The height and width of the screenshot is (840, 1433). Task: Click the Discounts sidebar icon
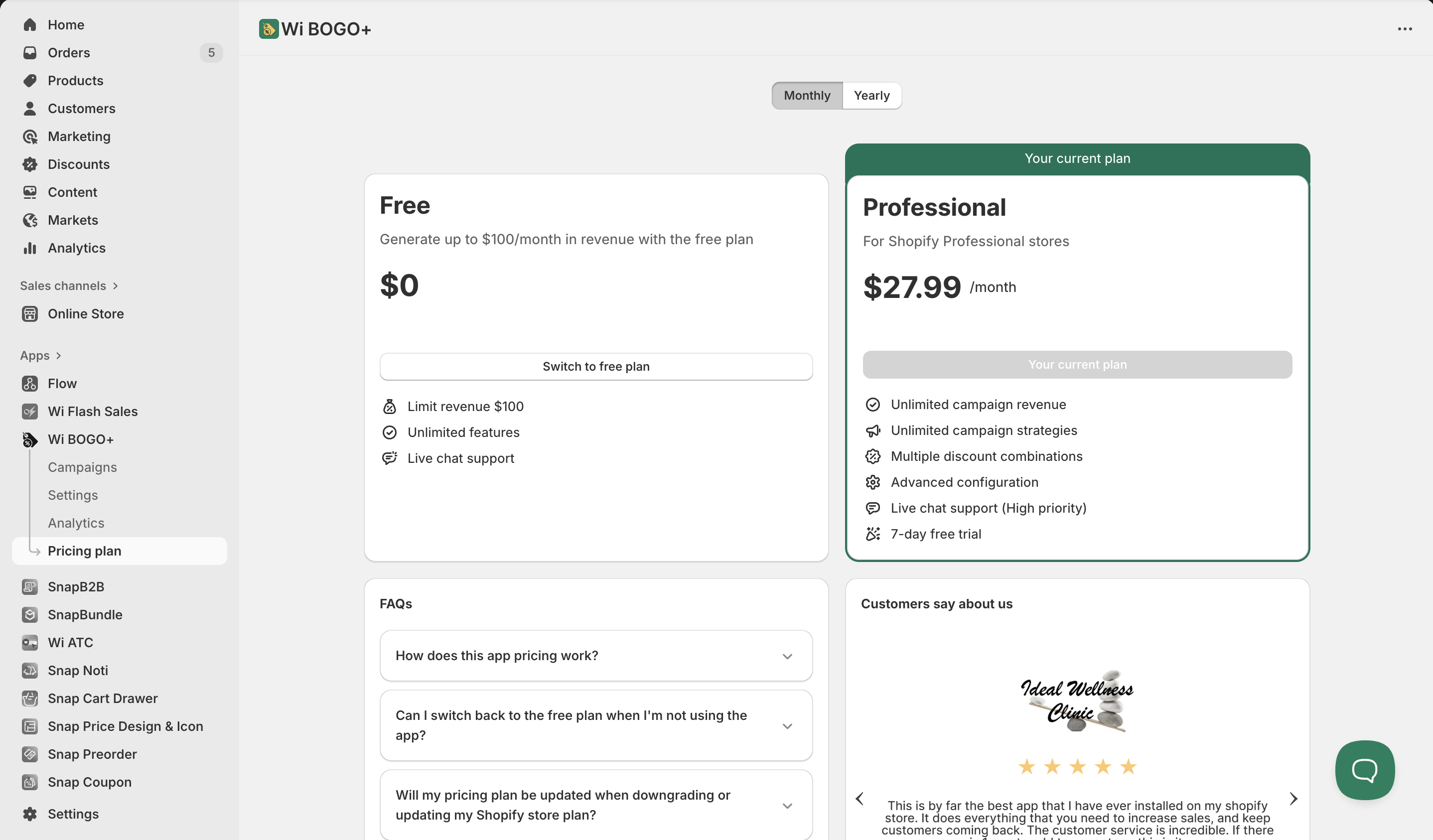coord(29,164)
